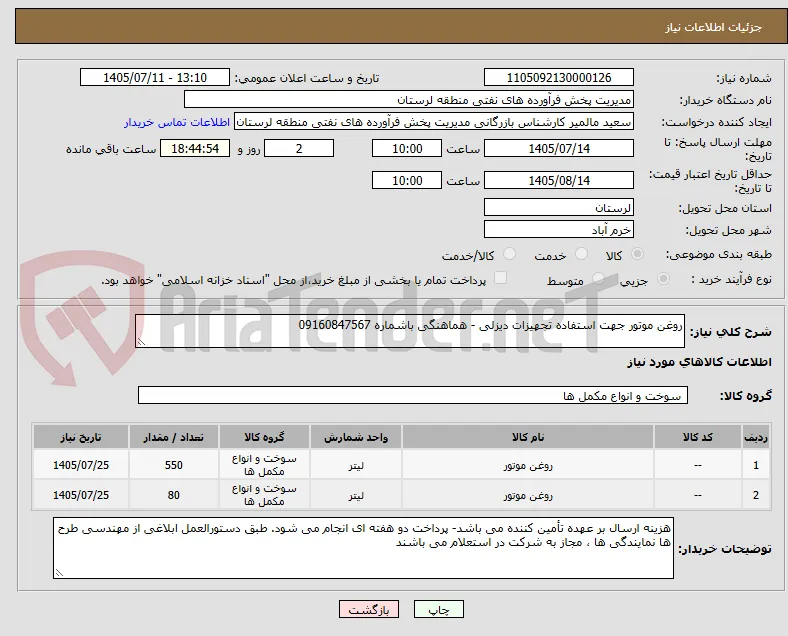This screenshot has height=636, width=788.
Task: Select the خدمت radio button
Action: point(581,254)
